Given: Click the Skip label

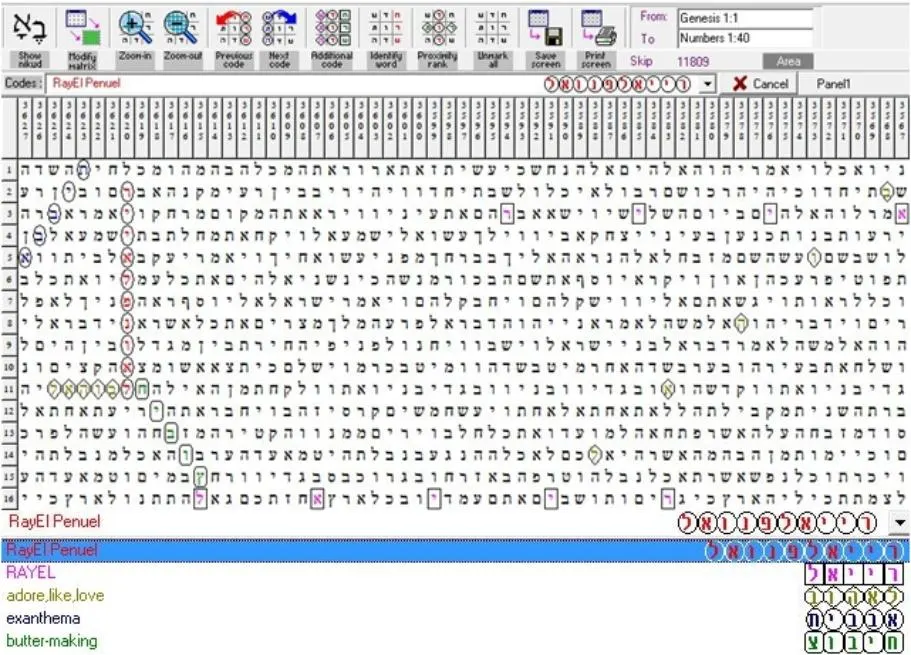Looking at the screenshot, I should point(641,61).
